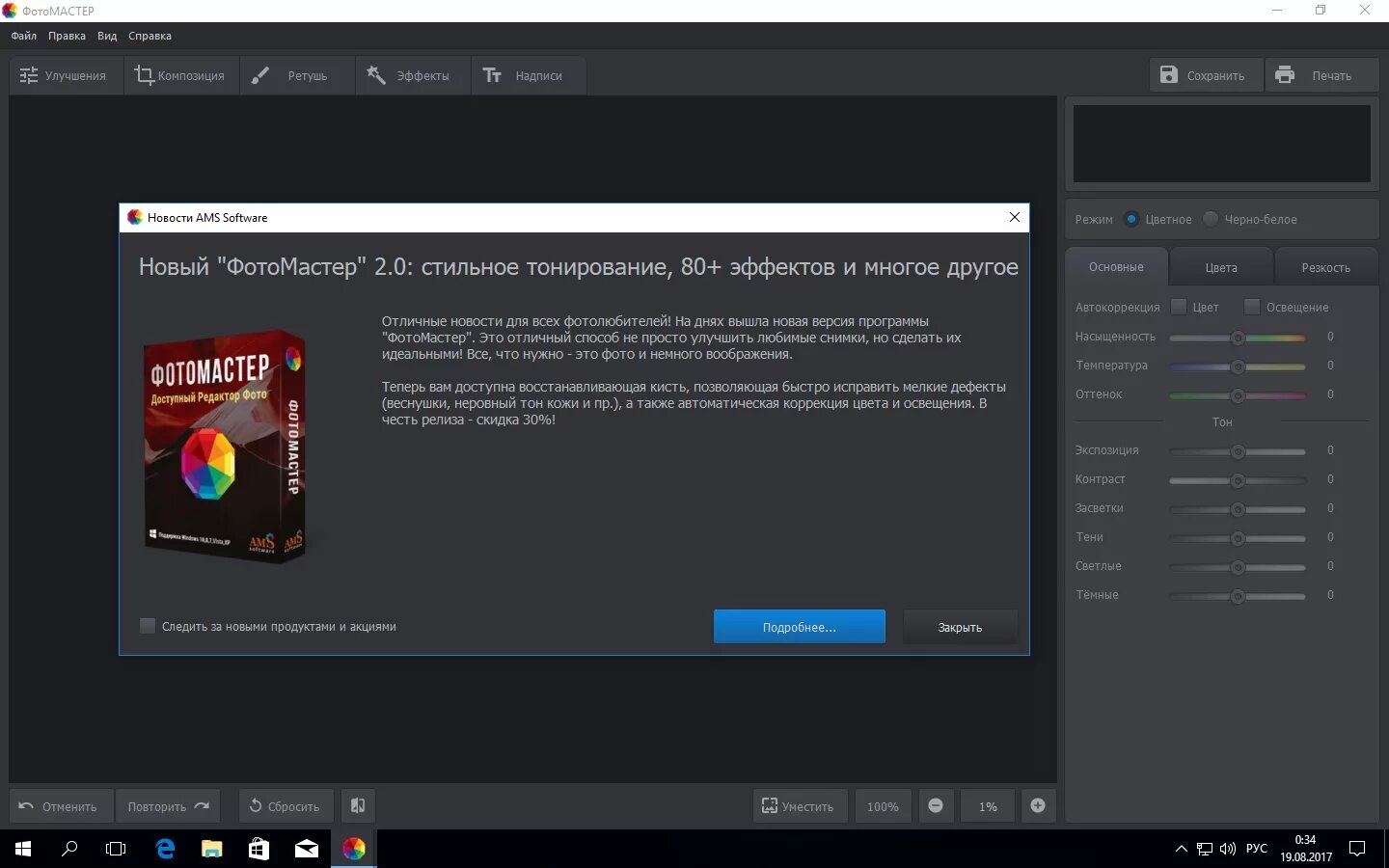
Task: Open Windows taskbar search
Action: point(69,849)
